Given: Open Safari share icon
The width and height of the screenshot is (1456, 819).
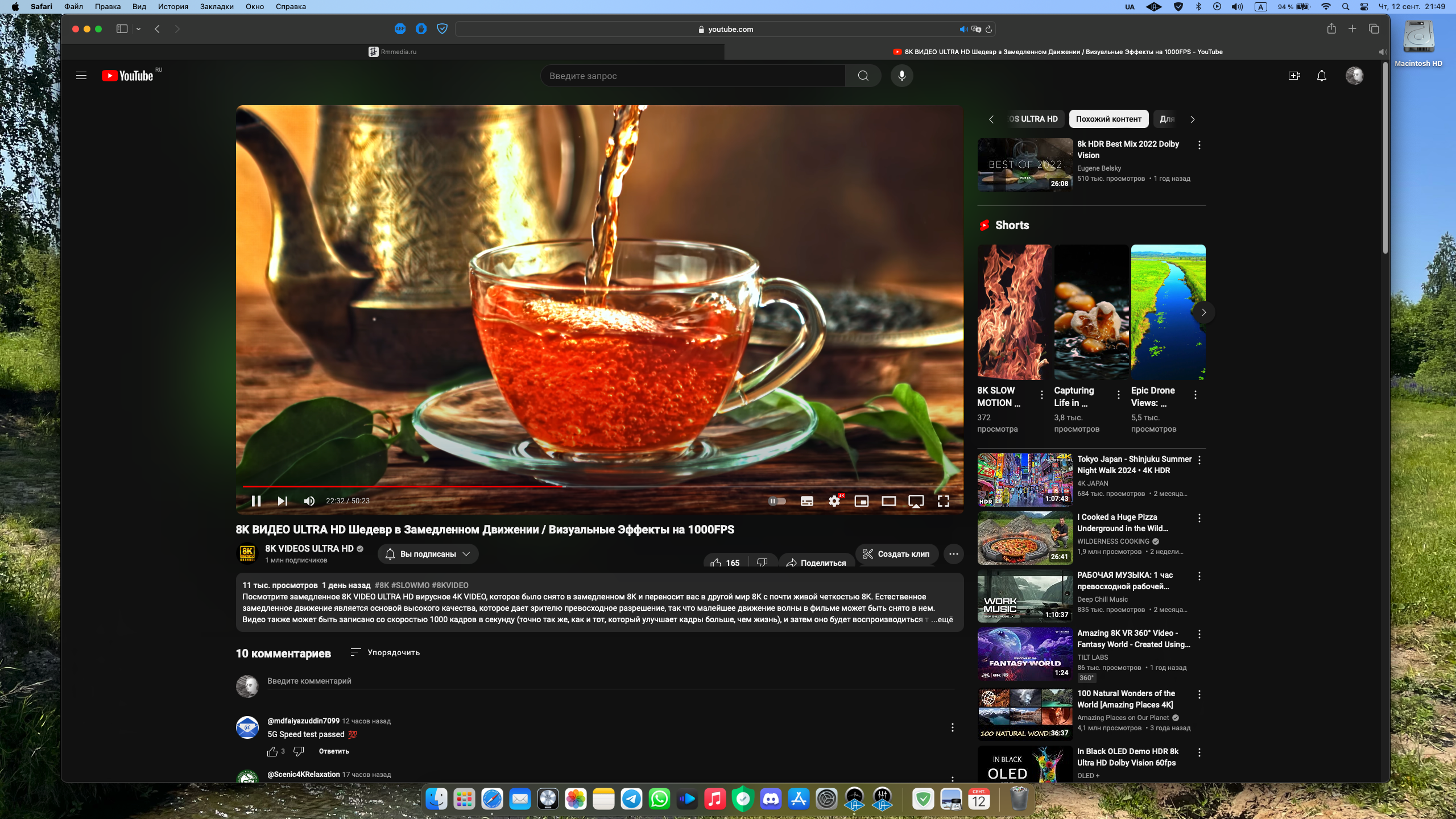Looking at the screenshot, I should point(1331,29).
